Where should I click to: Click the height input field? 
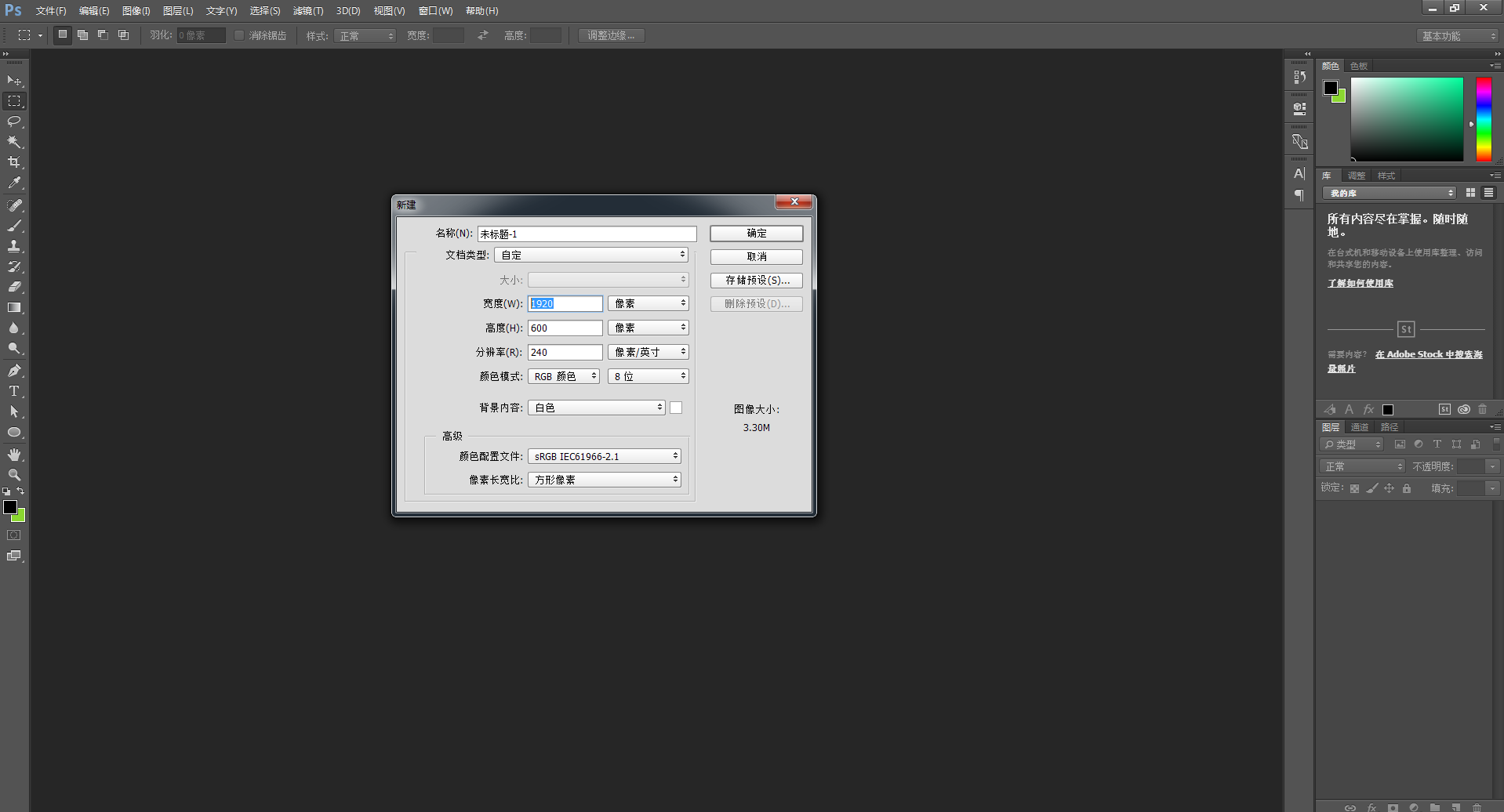pos(565,328)
